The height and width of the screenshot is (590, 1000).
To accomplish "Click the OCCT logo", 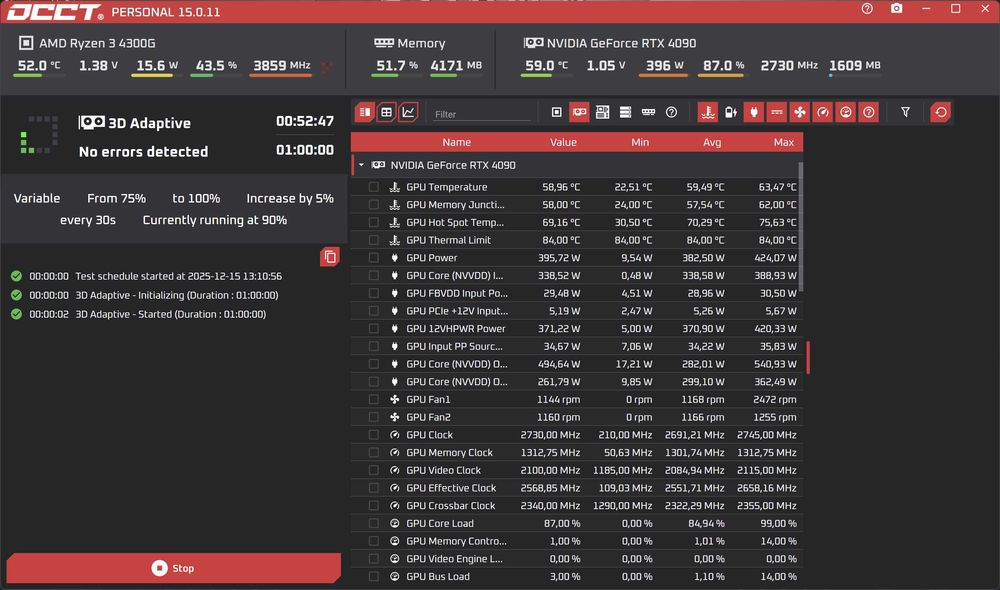I will pyautogui.click(x=55, y=11).
